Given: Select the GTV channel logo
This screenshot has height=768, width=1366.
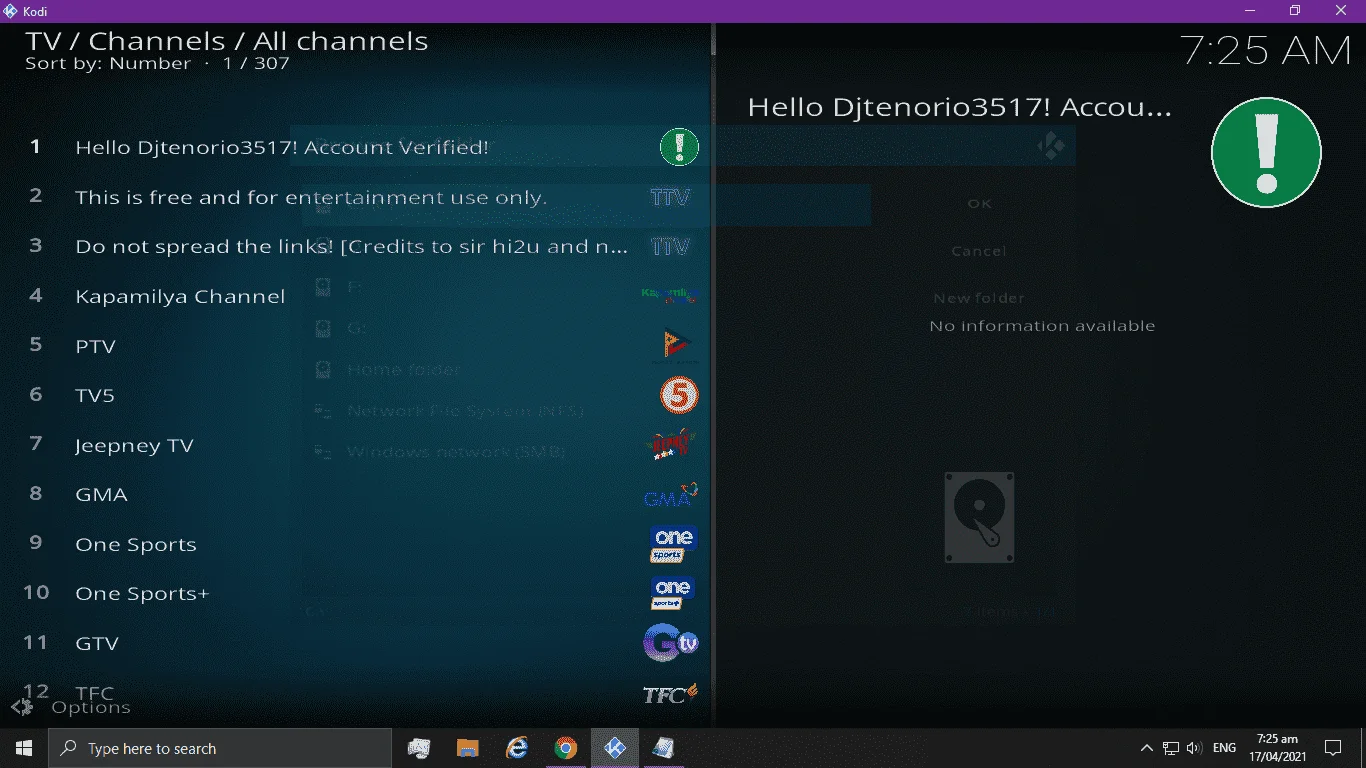Looking at the screenshot, I should [670, 643].
